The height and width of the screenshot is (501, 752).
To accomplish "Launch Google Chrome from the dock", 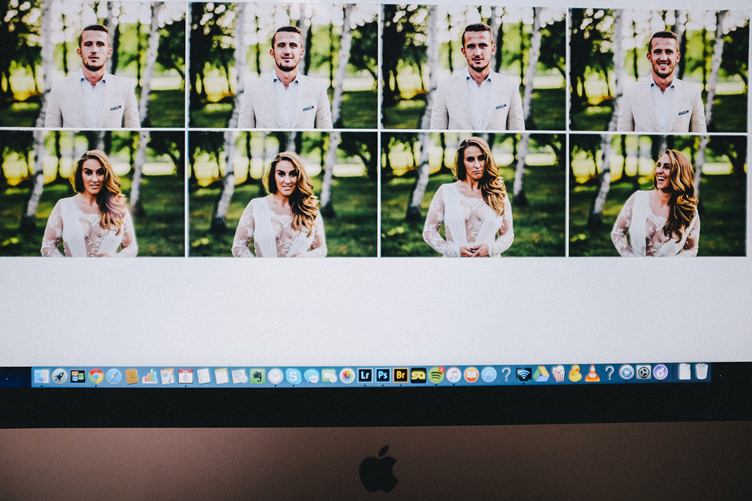I will pyautogui.click(x=96, y=376).
